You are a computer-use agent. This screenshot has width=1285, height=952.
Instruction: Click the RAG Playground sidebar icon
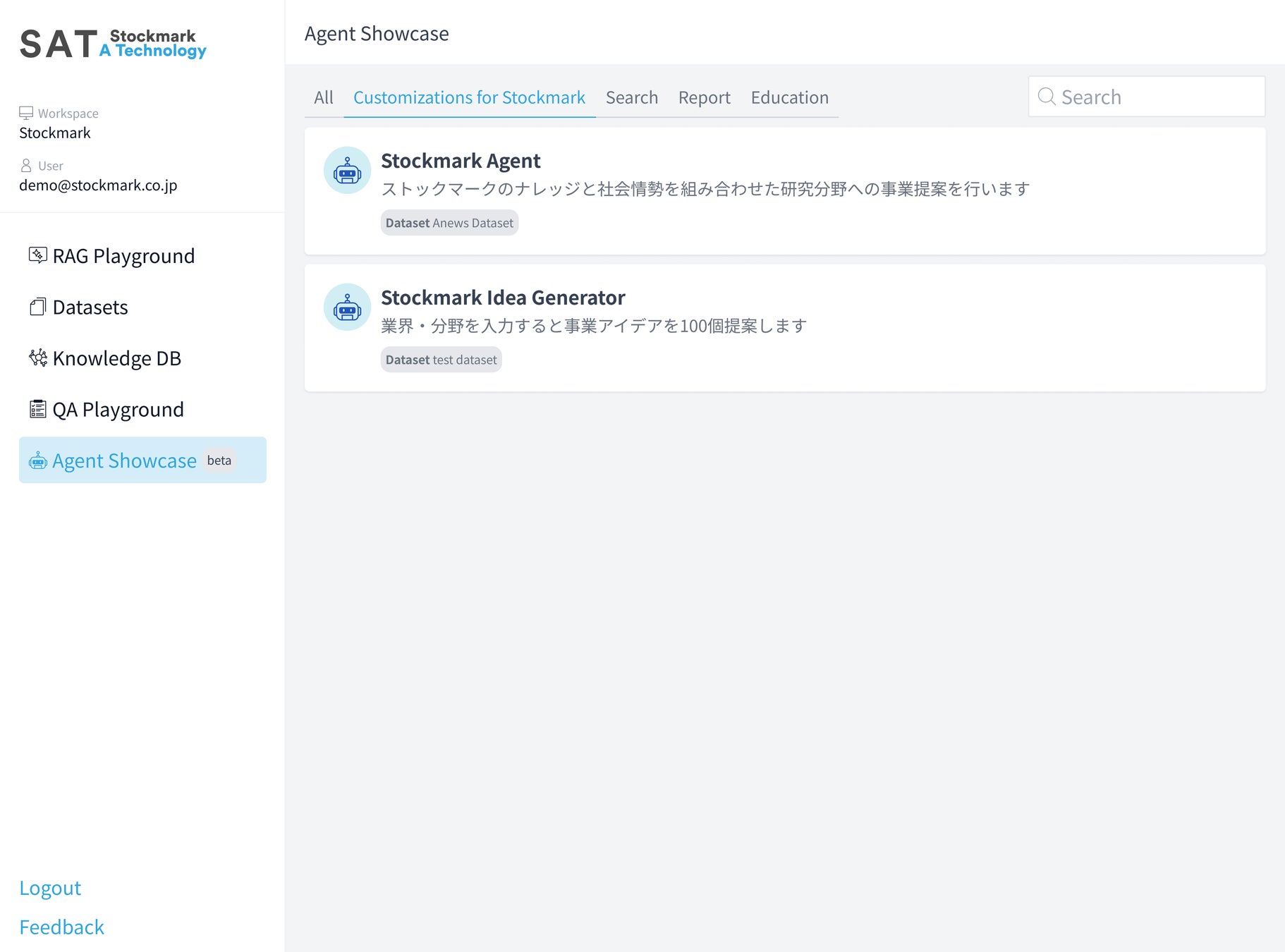(38, 255)
